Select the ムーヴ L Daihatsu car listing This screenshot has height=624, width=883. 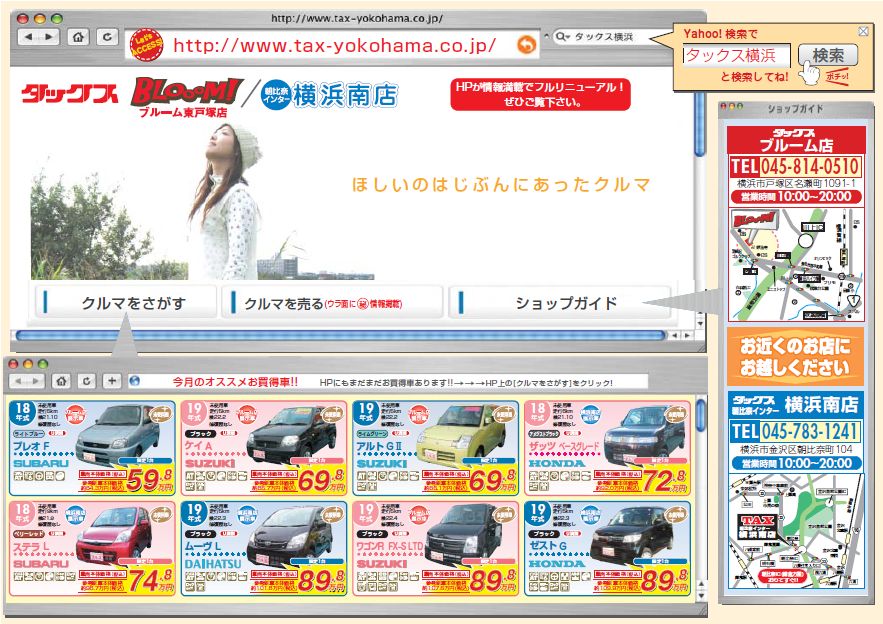263,548
